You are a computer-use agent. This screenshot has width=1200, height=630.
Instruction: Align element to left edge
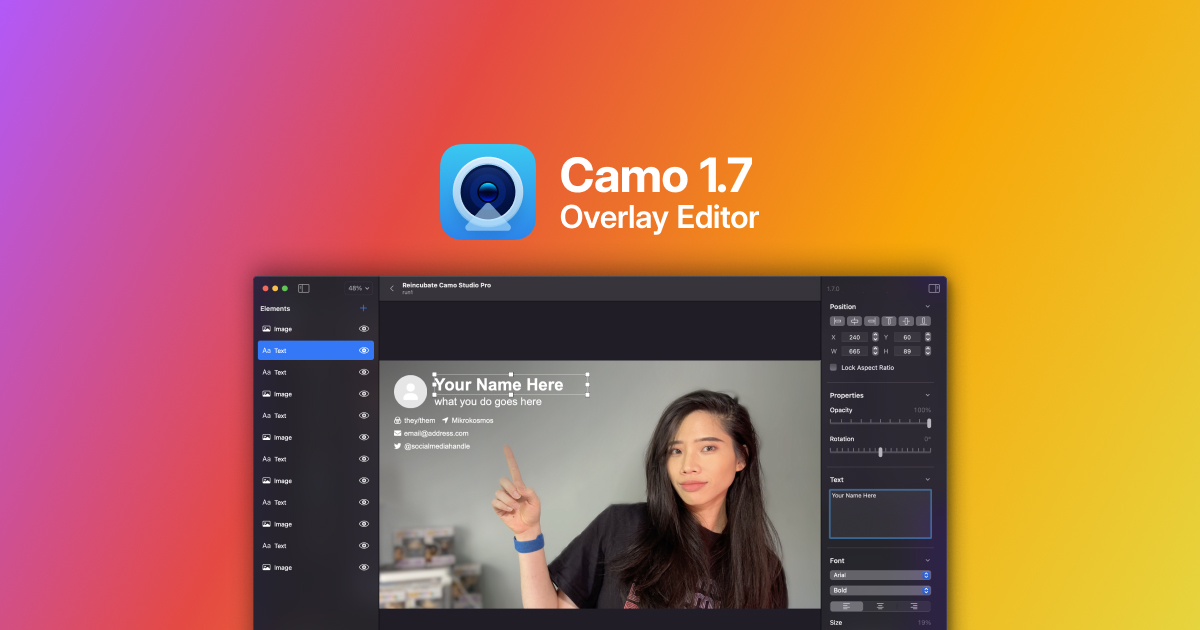pos(837,321)
